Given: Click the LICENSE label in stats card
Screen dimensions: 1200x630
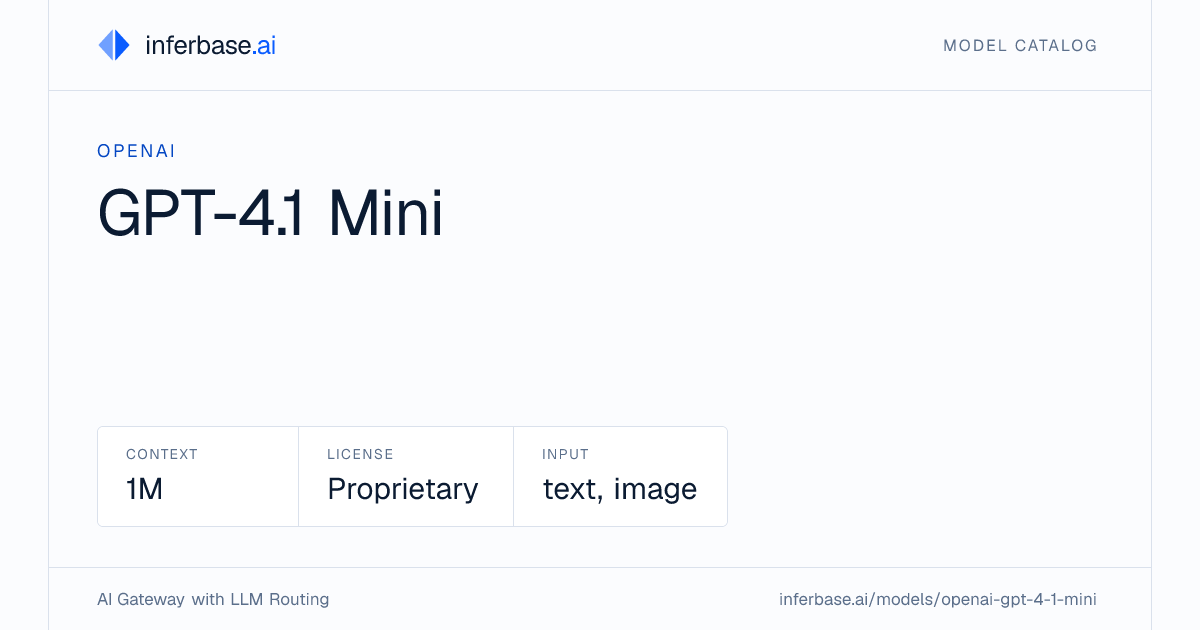Looking at the screenshot, I should pos(360,454).
